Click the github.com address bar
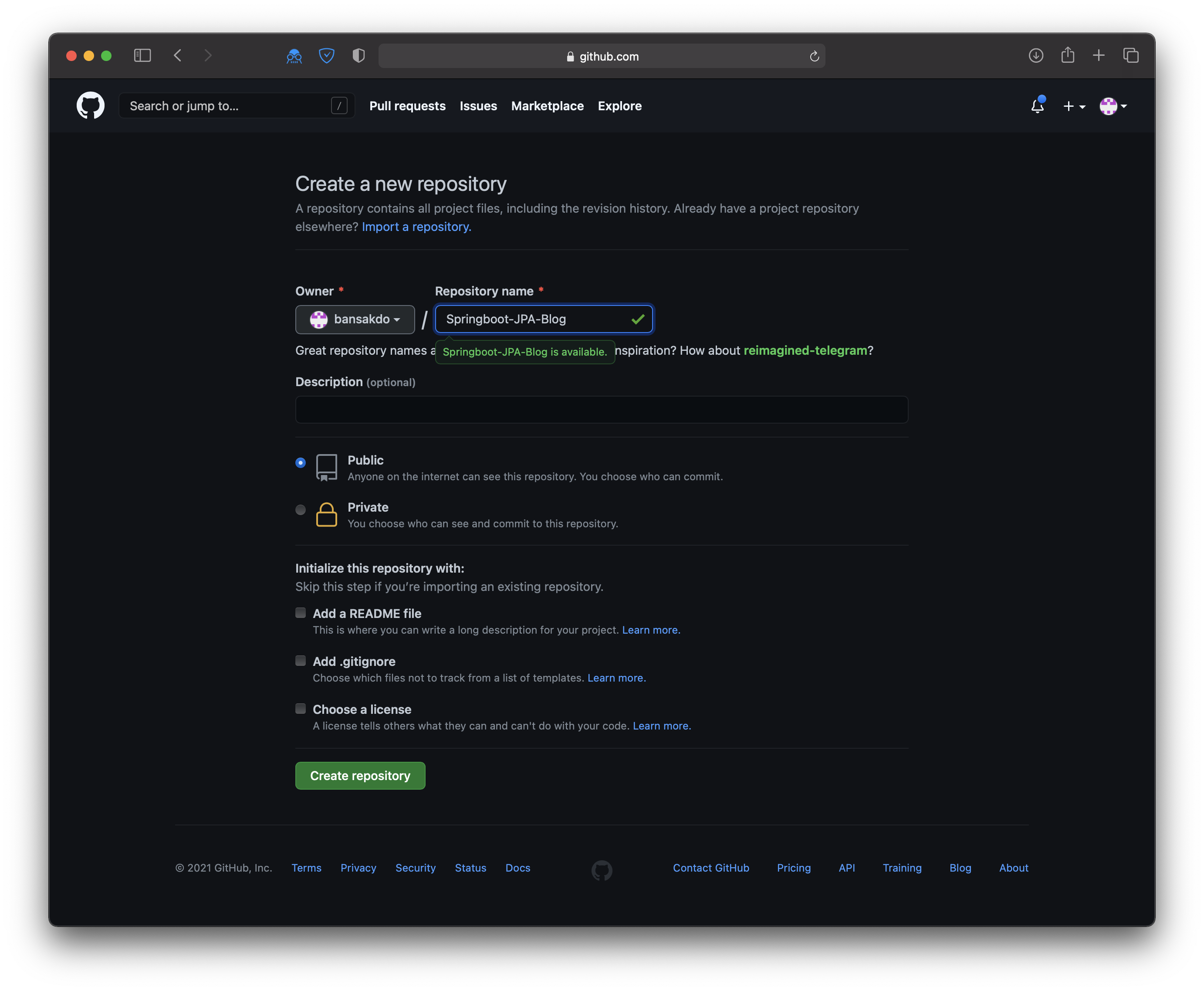Viewport: 1204px width, 991px height. pos(602,56)
